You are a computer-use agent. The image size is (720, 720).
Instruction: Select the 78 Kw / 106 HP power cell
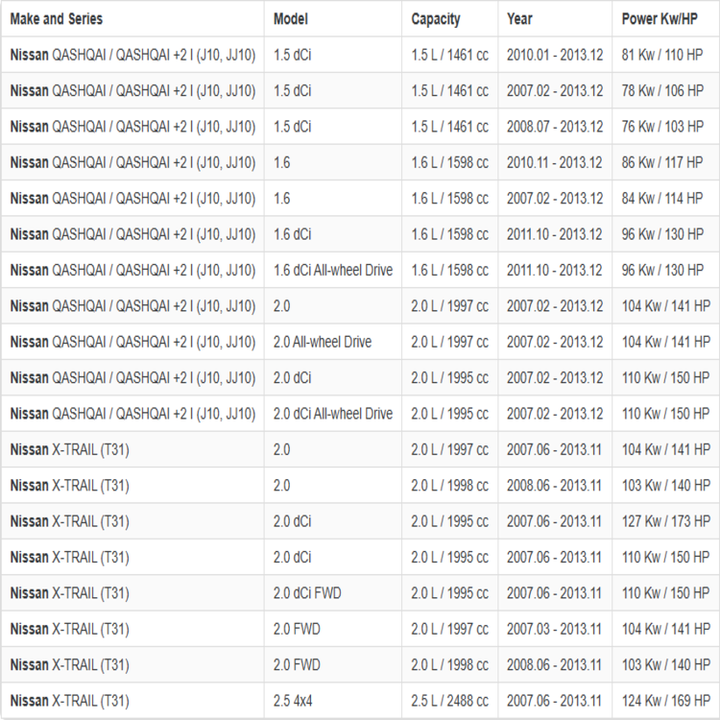[663, 91]
